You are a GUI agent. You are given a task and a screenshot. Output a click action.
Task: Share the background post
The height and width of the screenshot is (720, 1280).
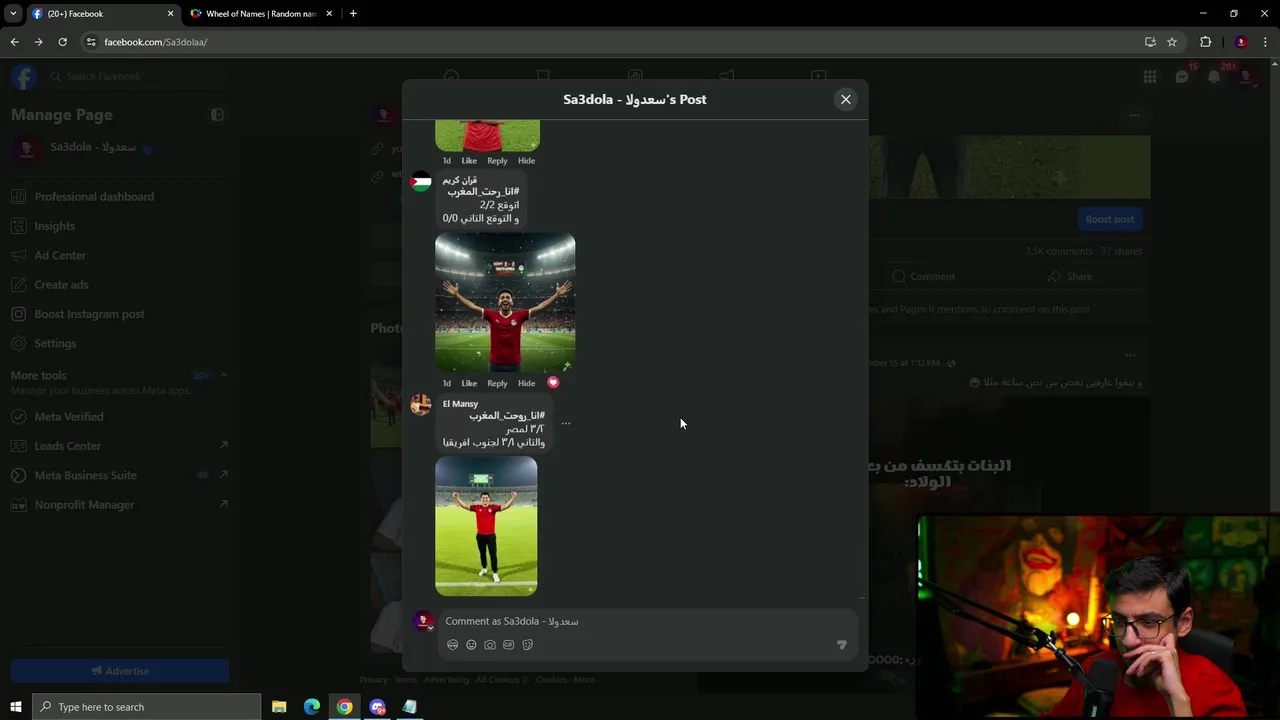pyautogui.click(x=1070, y=276)
